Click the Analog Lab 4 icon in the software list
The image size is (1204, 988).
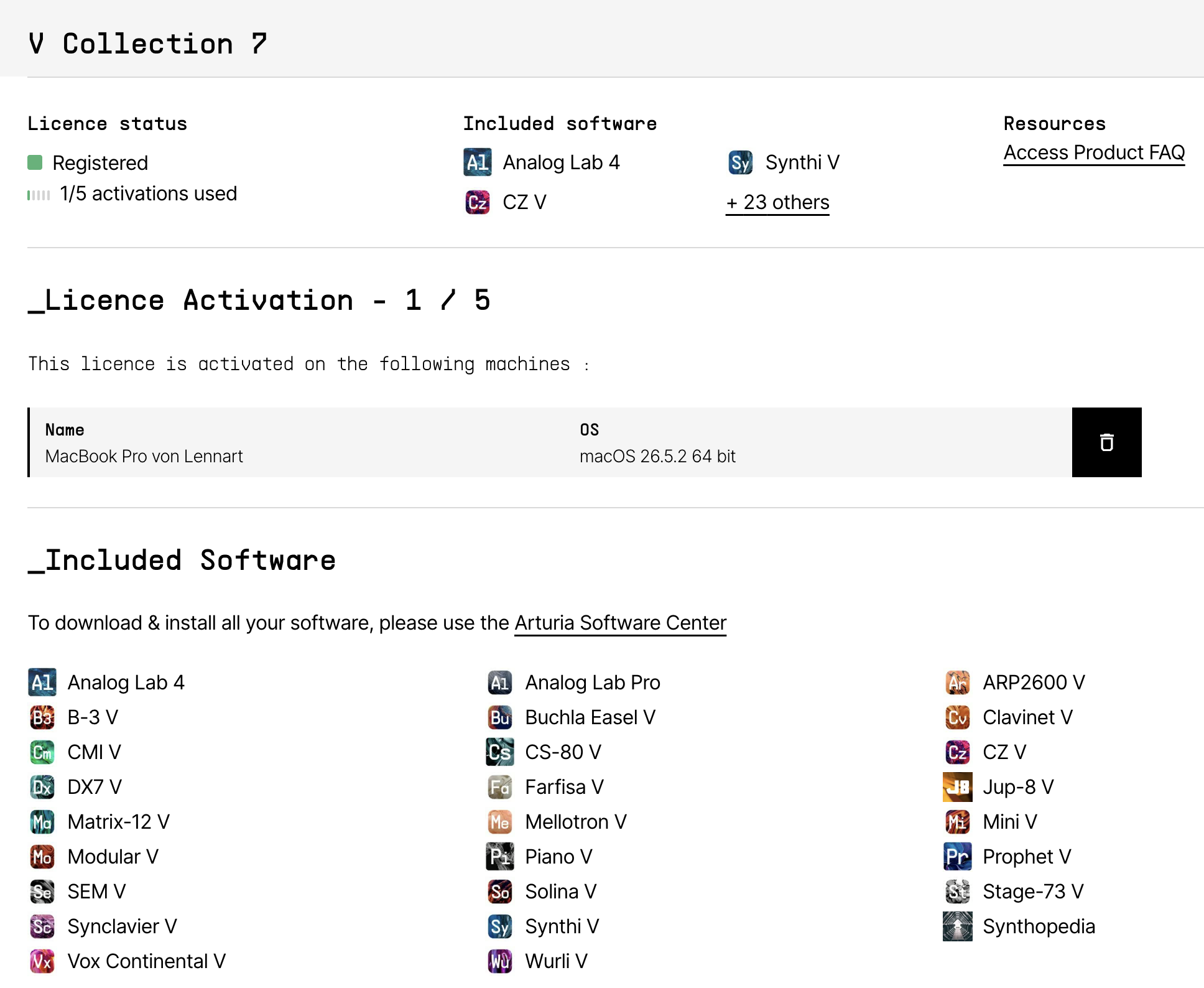point(42,683)
